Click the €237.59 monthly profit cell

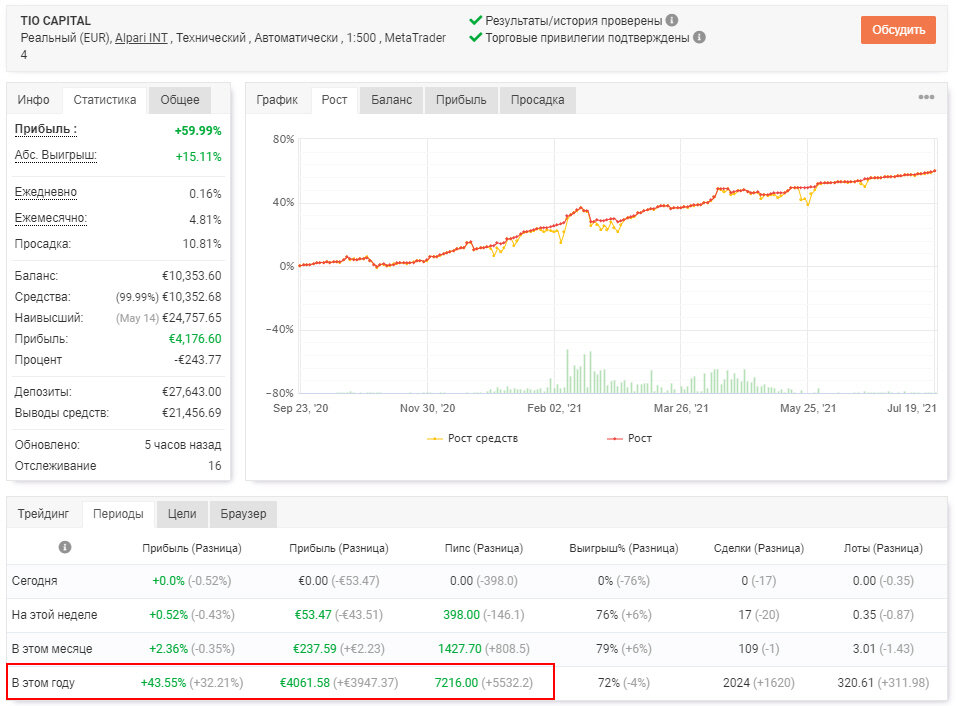(x=339, y=649)
